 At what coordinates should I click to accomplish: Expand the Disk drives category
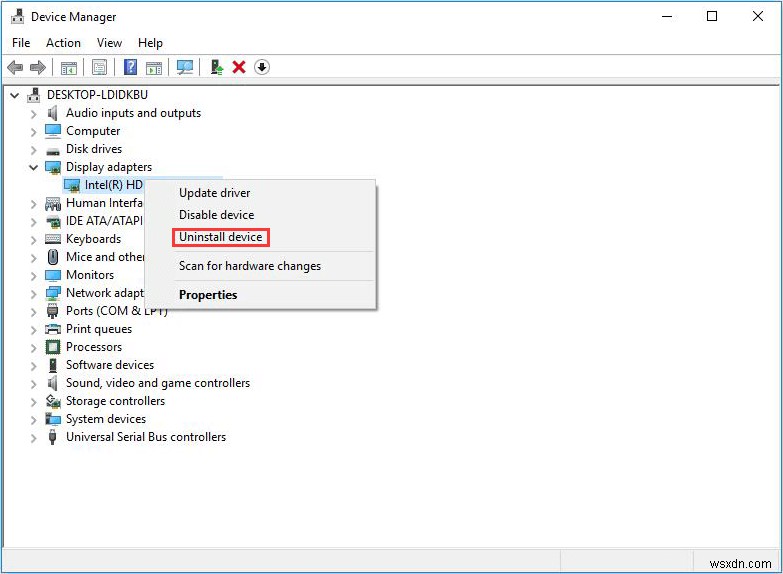point(33,150)
